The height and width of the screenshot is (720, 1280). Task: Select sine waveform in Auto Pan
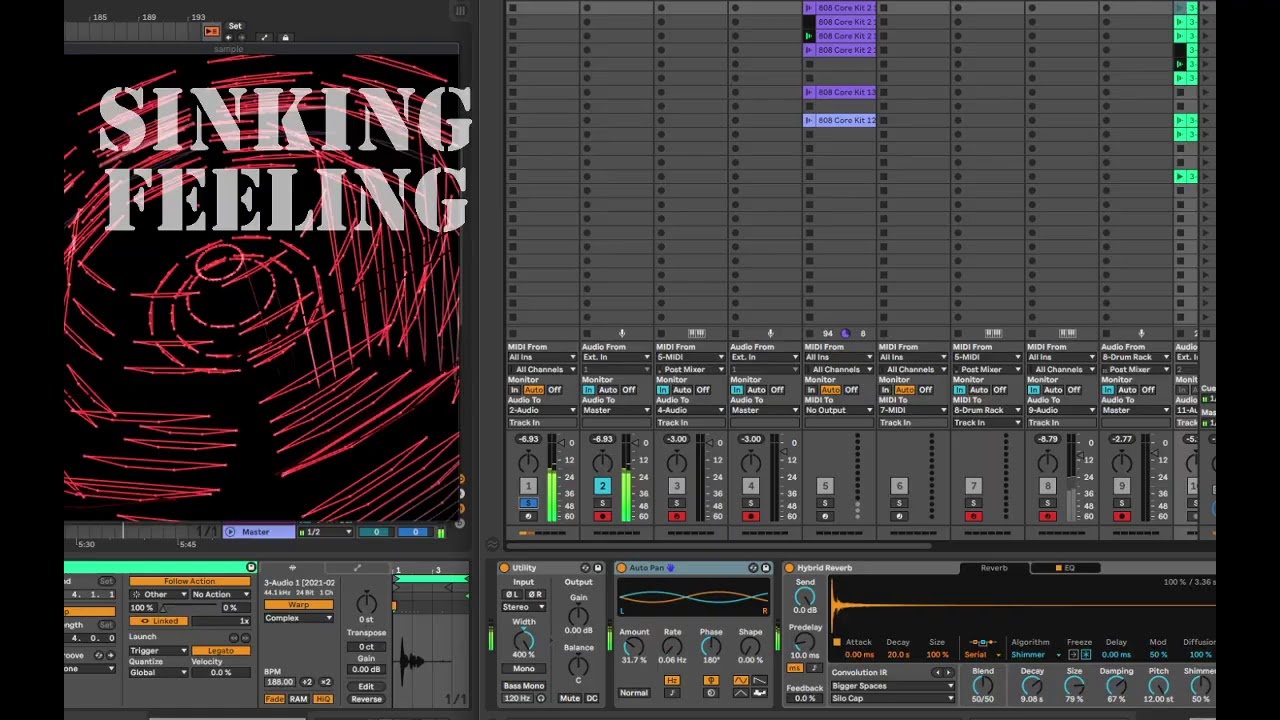pos(741,681)
